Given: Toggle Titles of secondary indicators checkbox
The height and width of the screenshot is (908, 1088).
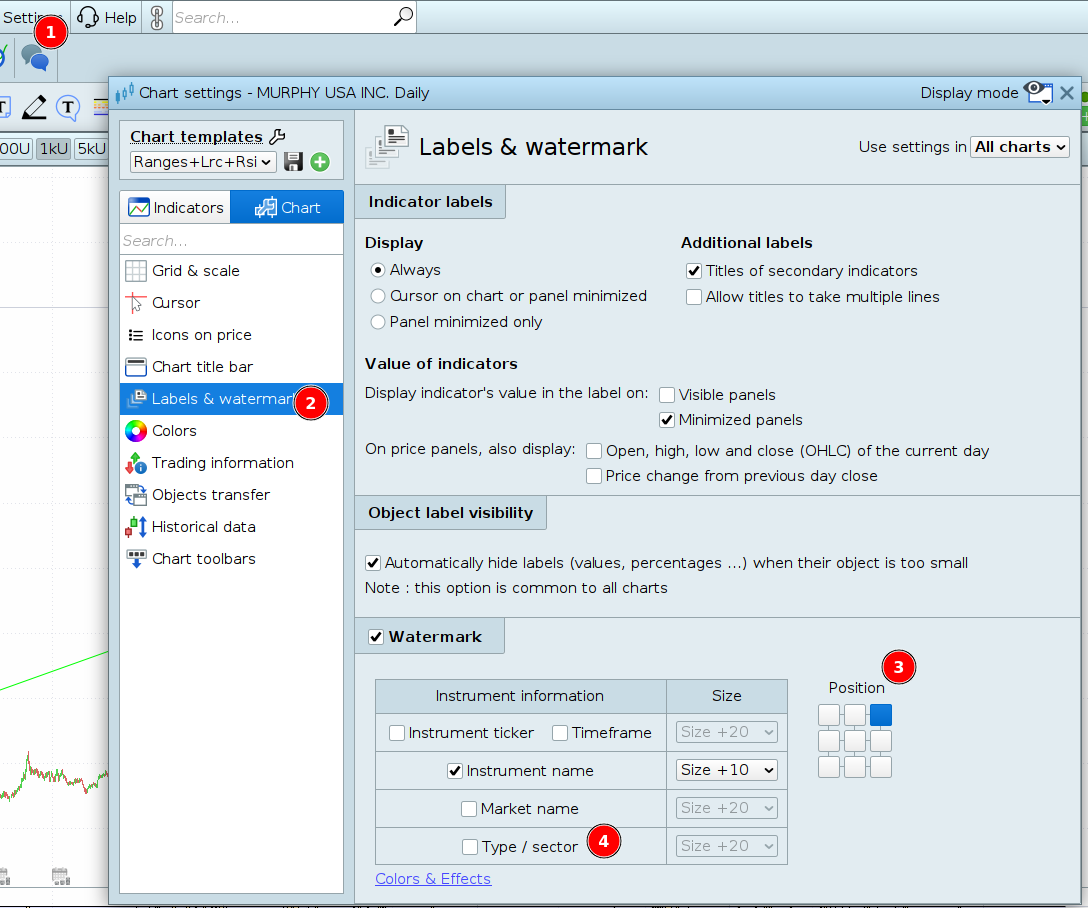Looking at the screenshot, I should (x=694, y=271).
